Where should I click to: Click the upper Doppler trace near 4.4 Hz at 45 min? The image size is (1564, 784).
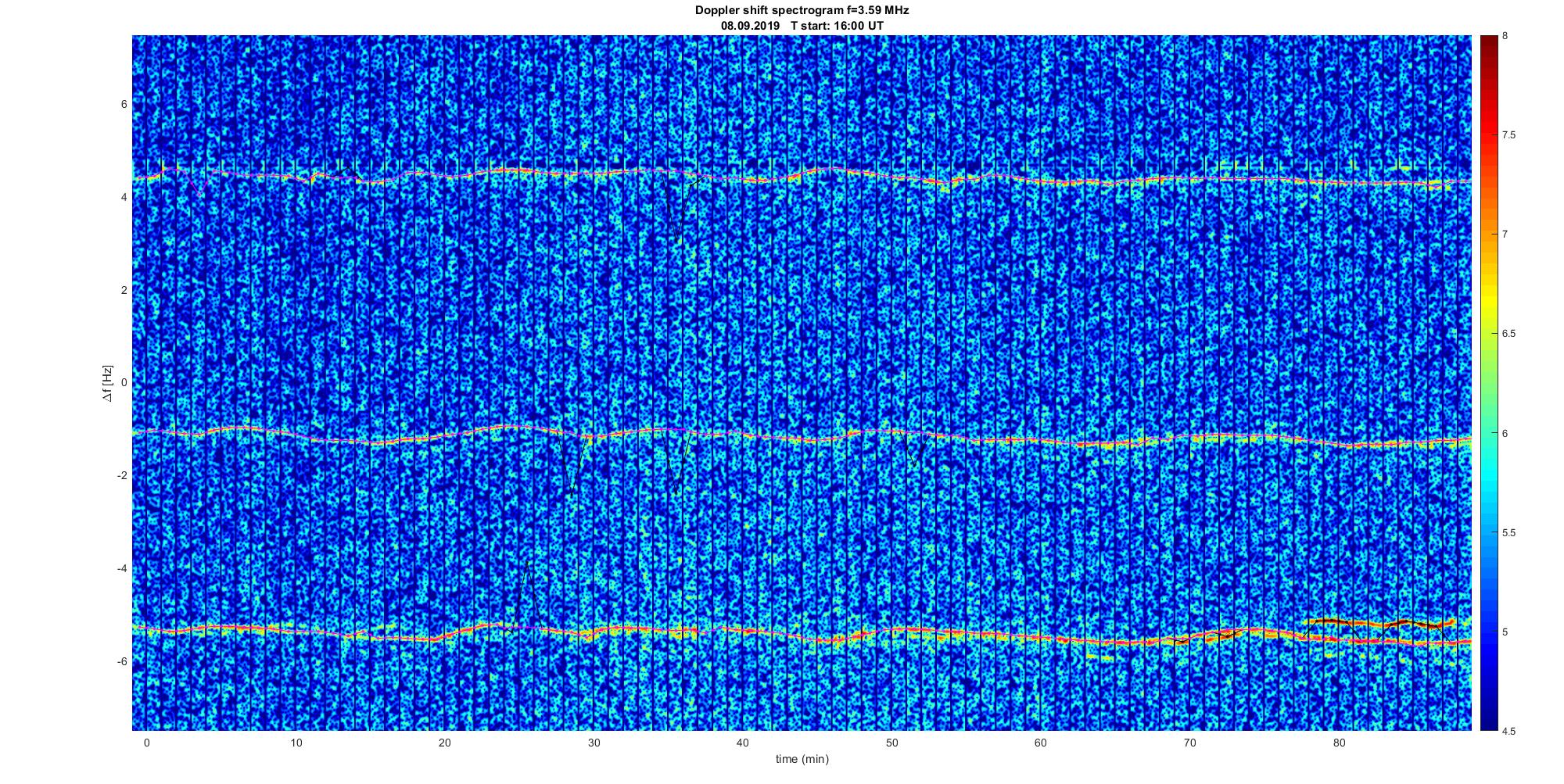coord(816,170)
